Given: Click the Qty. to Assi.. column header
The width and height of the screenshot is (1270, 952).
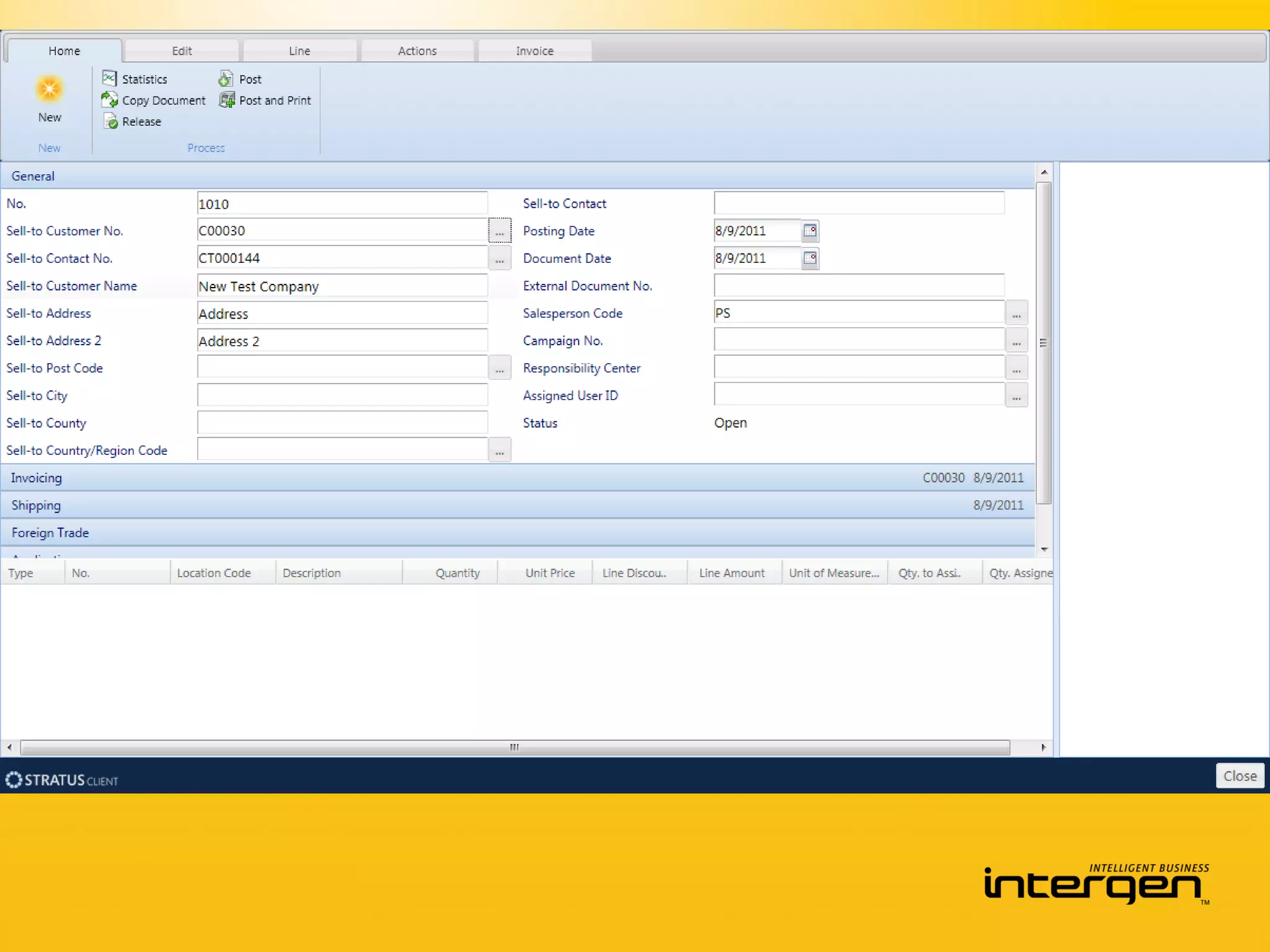Looking at the screenshot, I should tap(935, 573).
